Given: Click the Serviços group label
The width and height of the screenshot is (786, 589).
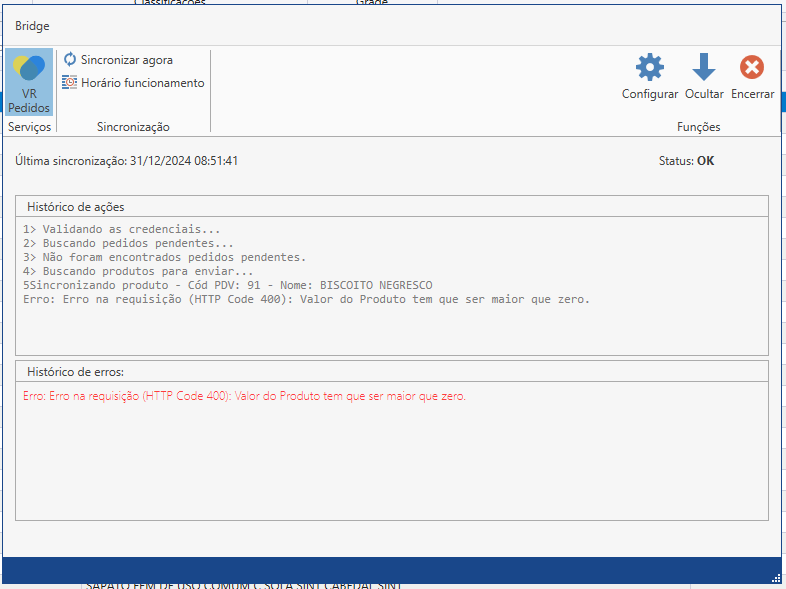Looking at the screenshot, I should point(30,127).
